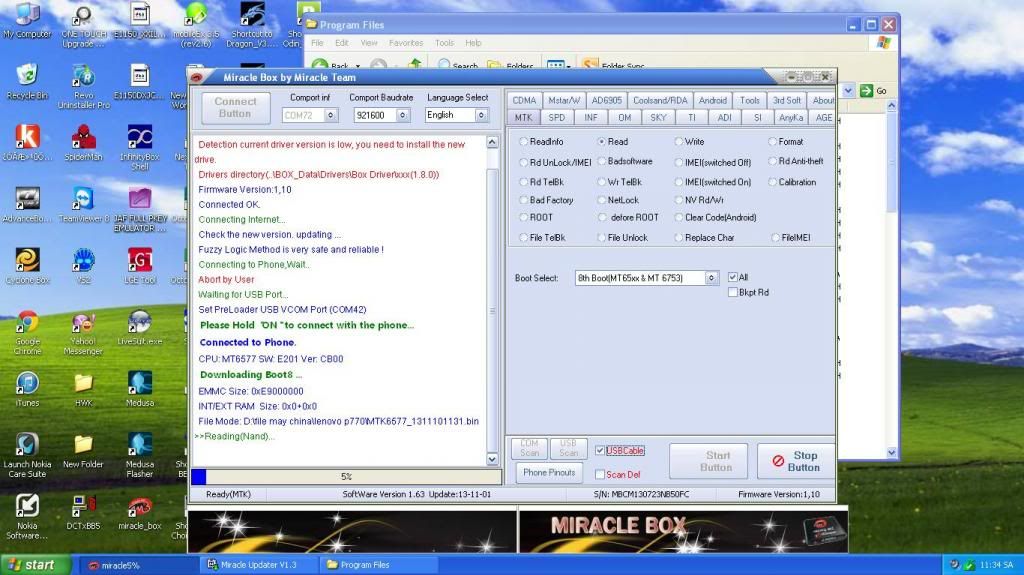Switch to the Tools tab
The height and width of the screenshot is (575, 1024).
coord(749,100)
